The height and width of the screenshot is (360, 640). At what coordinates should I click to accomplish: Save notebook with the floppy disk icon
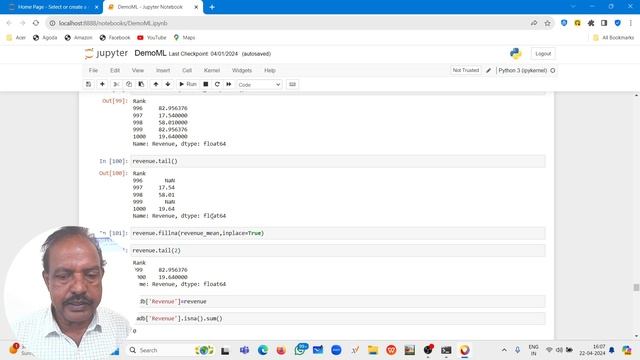pos(88,84)
